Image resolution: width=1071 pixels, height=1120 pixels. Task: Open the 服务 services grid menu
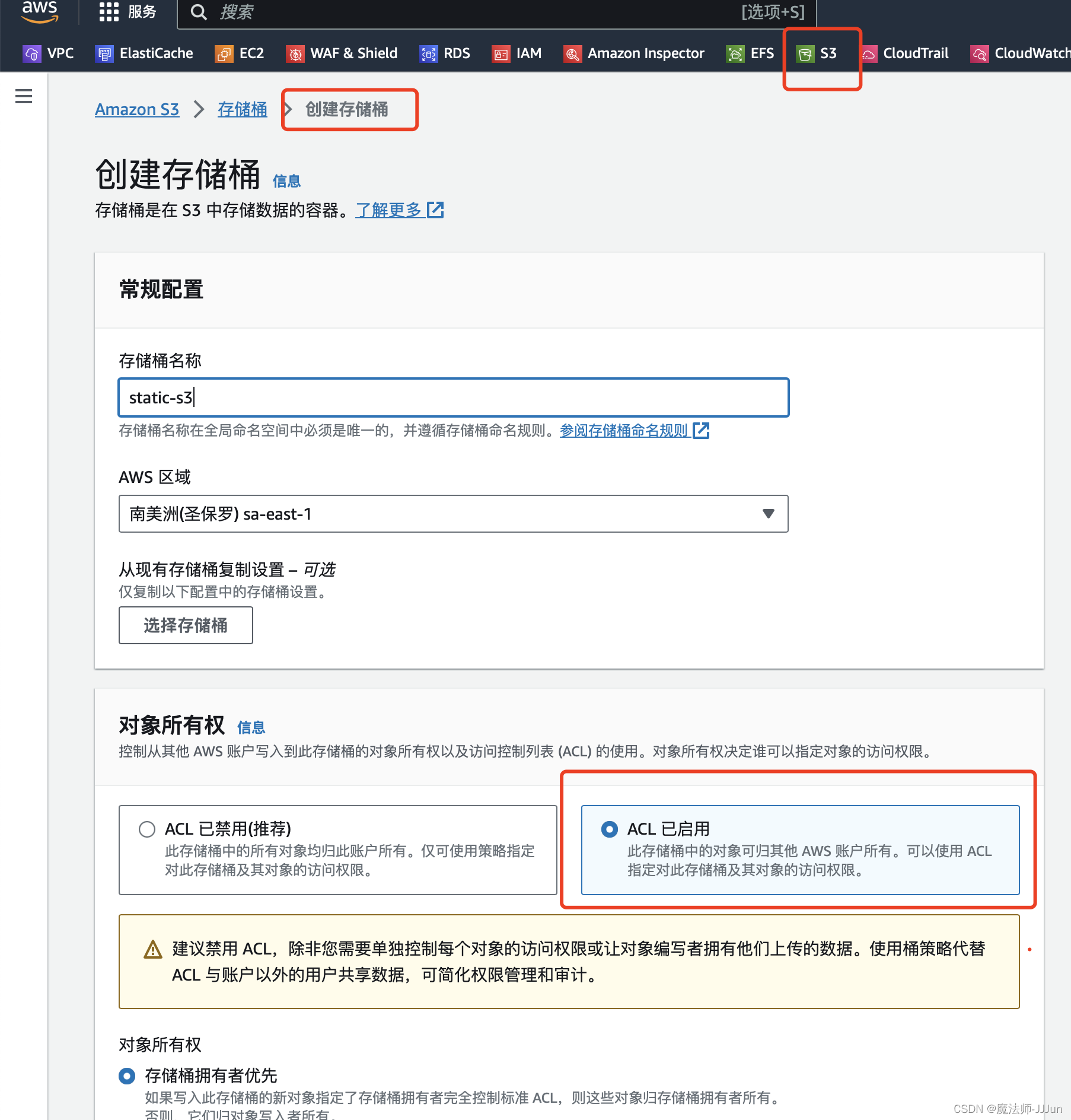pyautogui.click(x=128, y=12)
